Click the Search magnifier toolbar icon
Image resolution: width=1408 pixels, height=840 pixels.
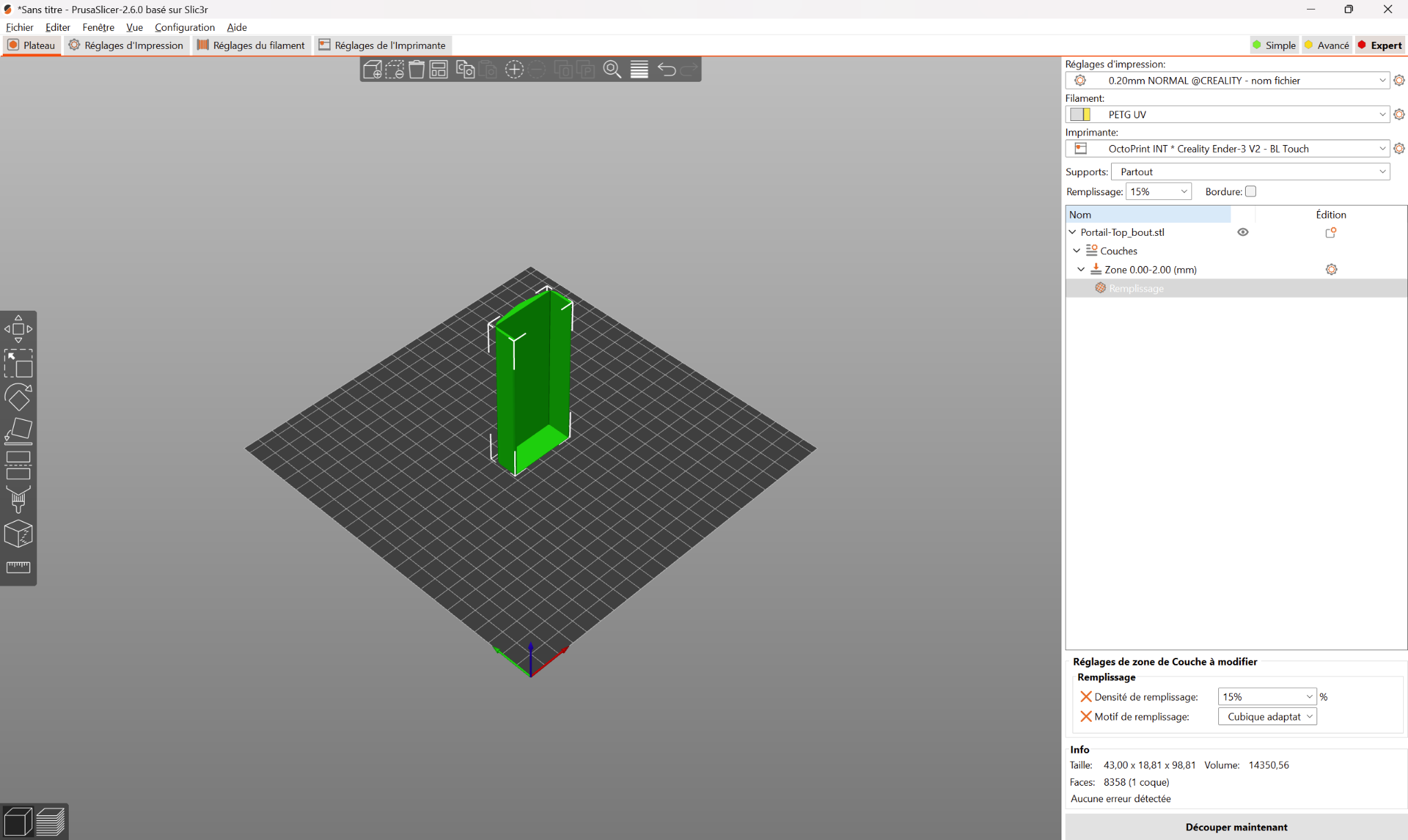coord(612,69)
